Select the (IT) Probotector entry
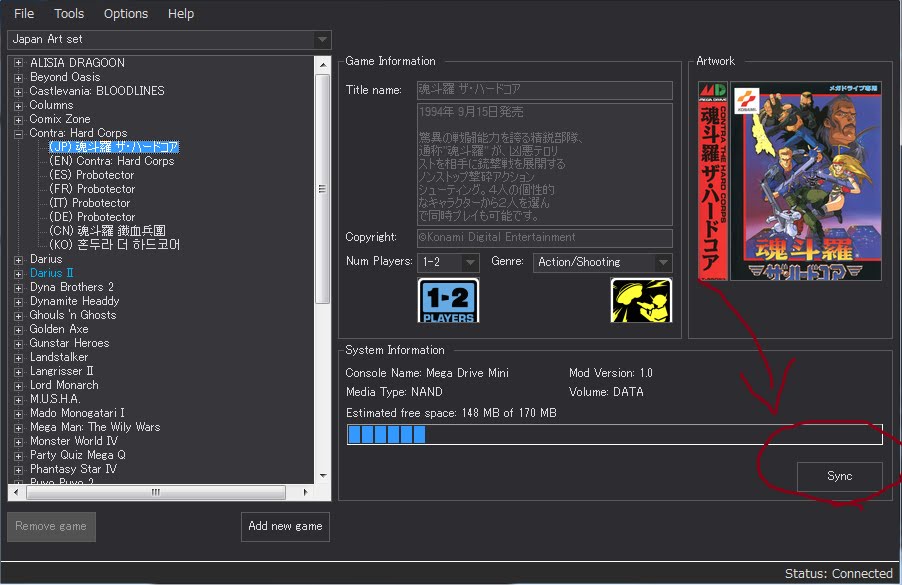The image size is (902, 585). (90, 203)
